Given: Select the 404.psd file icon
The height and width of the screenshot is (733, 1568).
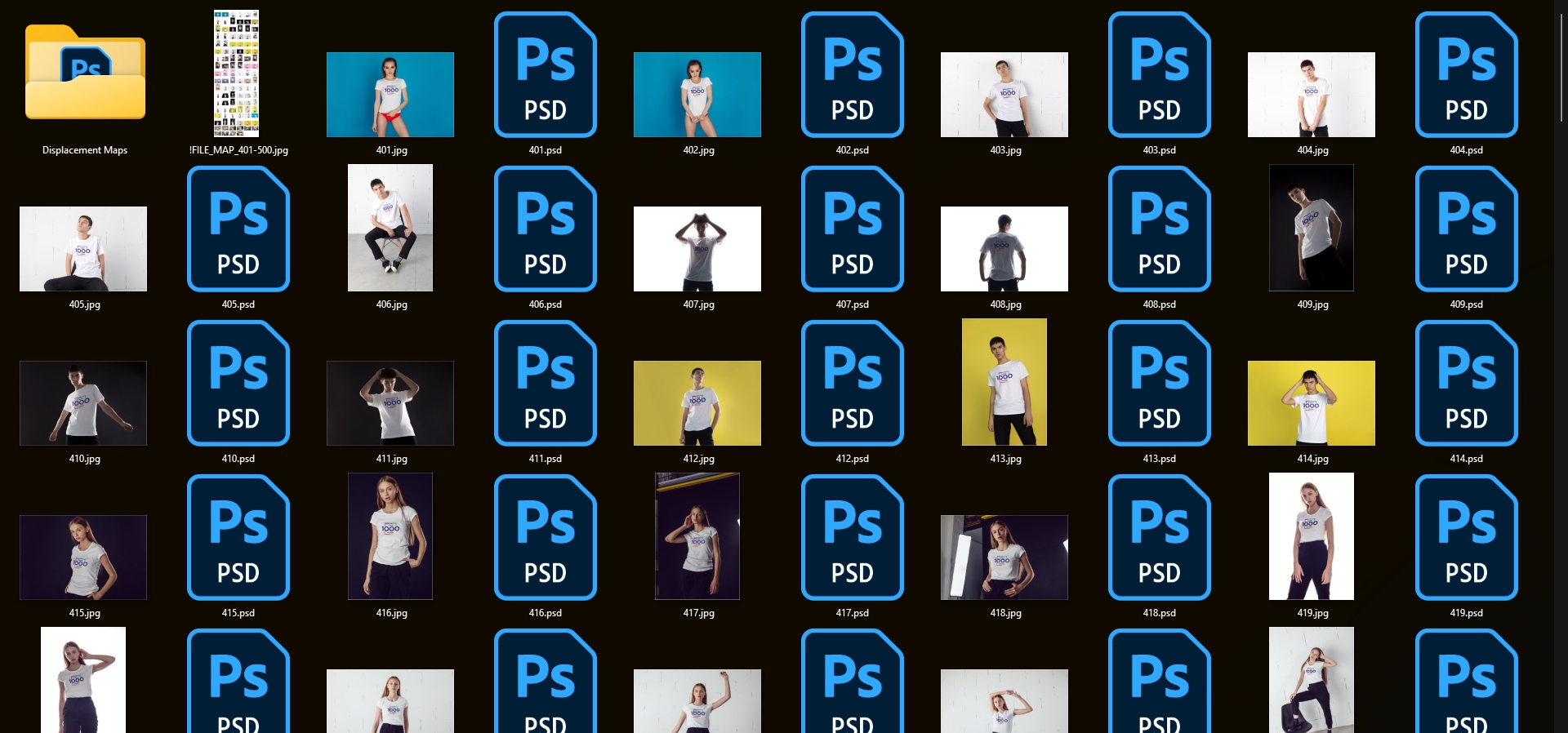Looking at the screenshot, I should (x=1466, y=75).
